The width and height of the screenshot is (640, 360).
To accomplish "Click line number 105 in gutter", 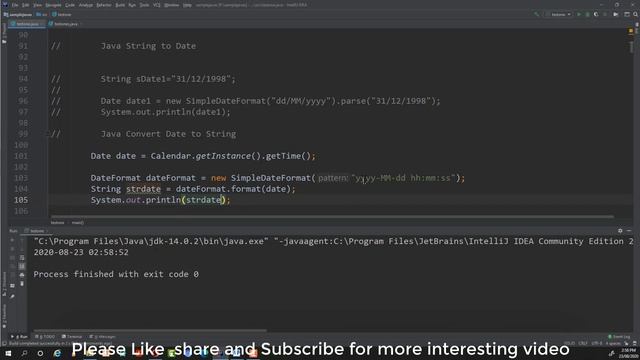I will 21,200.
